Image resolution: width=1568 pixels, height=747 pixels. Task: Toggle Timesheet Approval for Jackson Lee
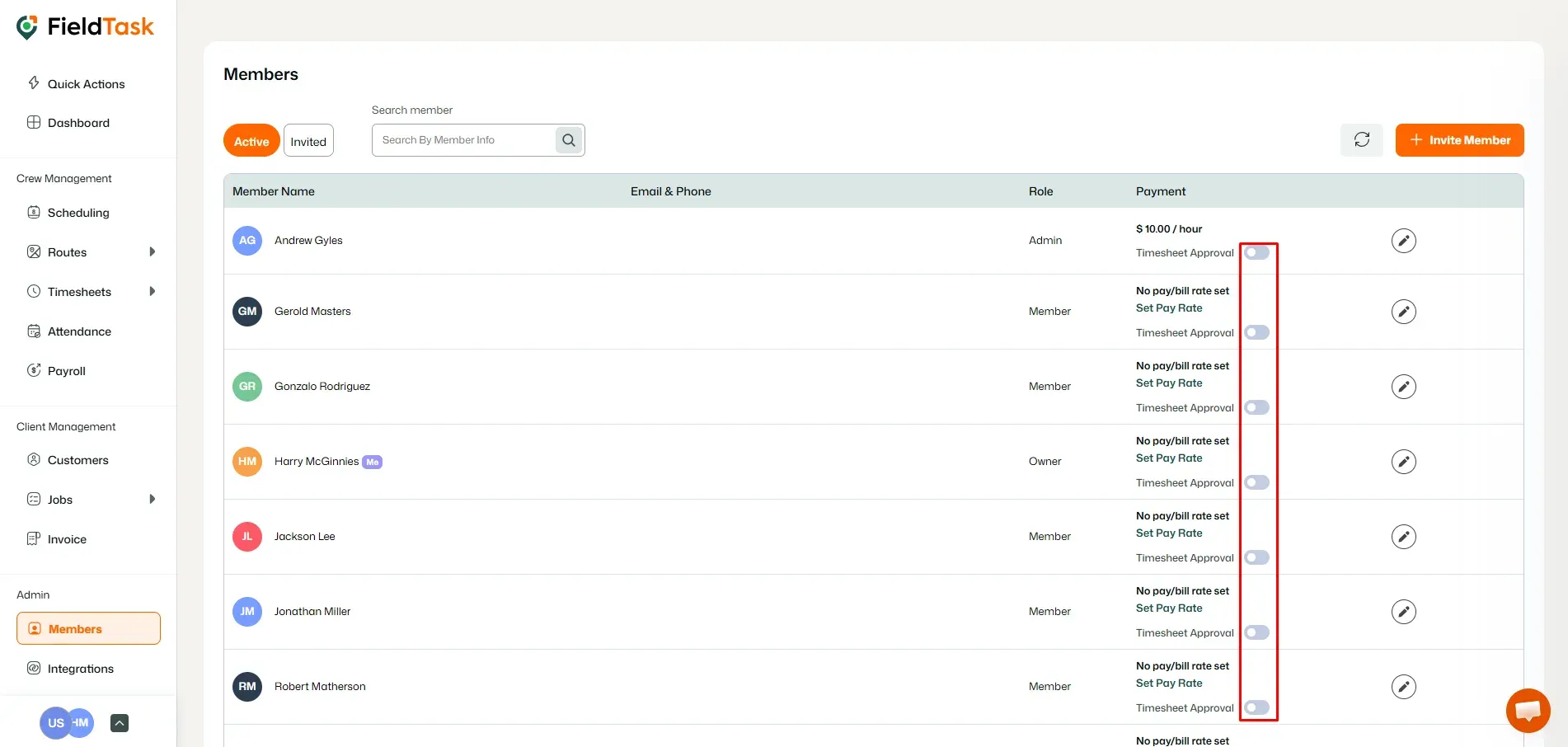click(1257, 557)
